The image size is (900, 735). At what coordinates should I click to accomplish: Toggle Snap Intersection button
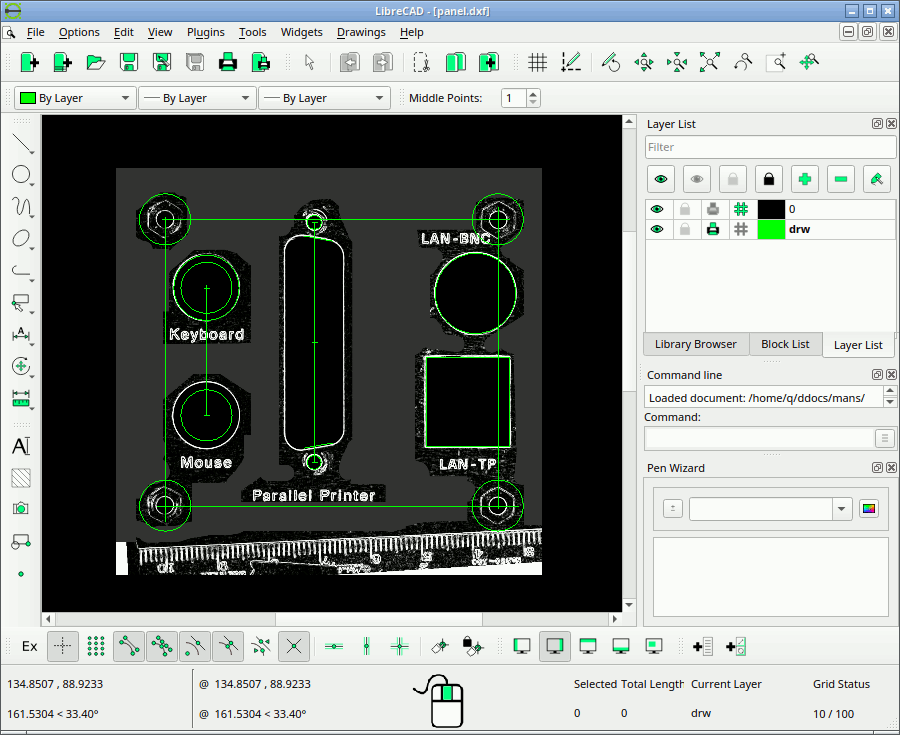pos(294,647)
